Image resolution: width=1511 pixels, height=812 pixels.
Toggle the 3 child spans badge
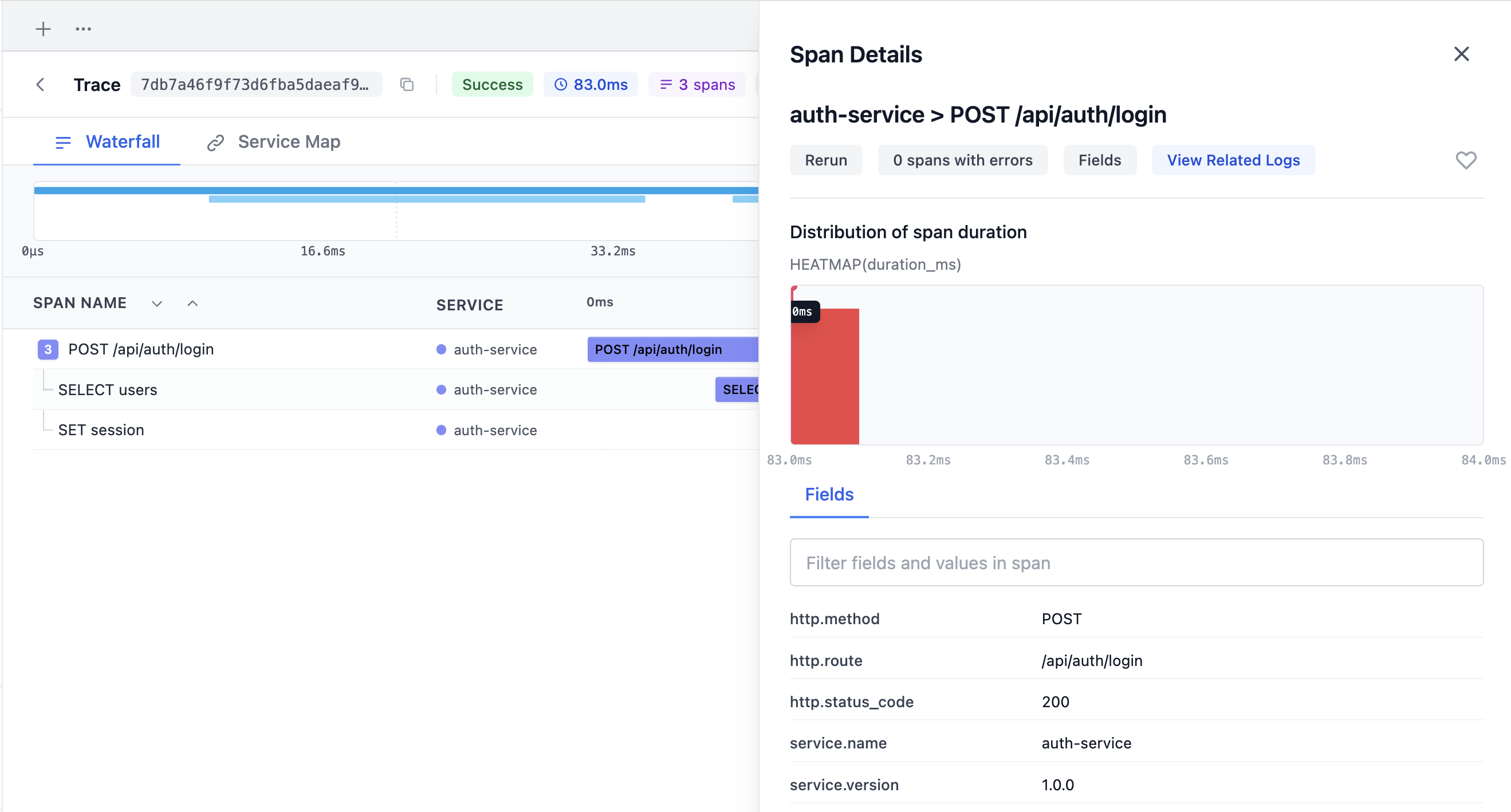[x=48, y=349]
